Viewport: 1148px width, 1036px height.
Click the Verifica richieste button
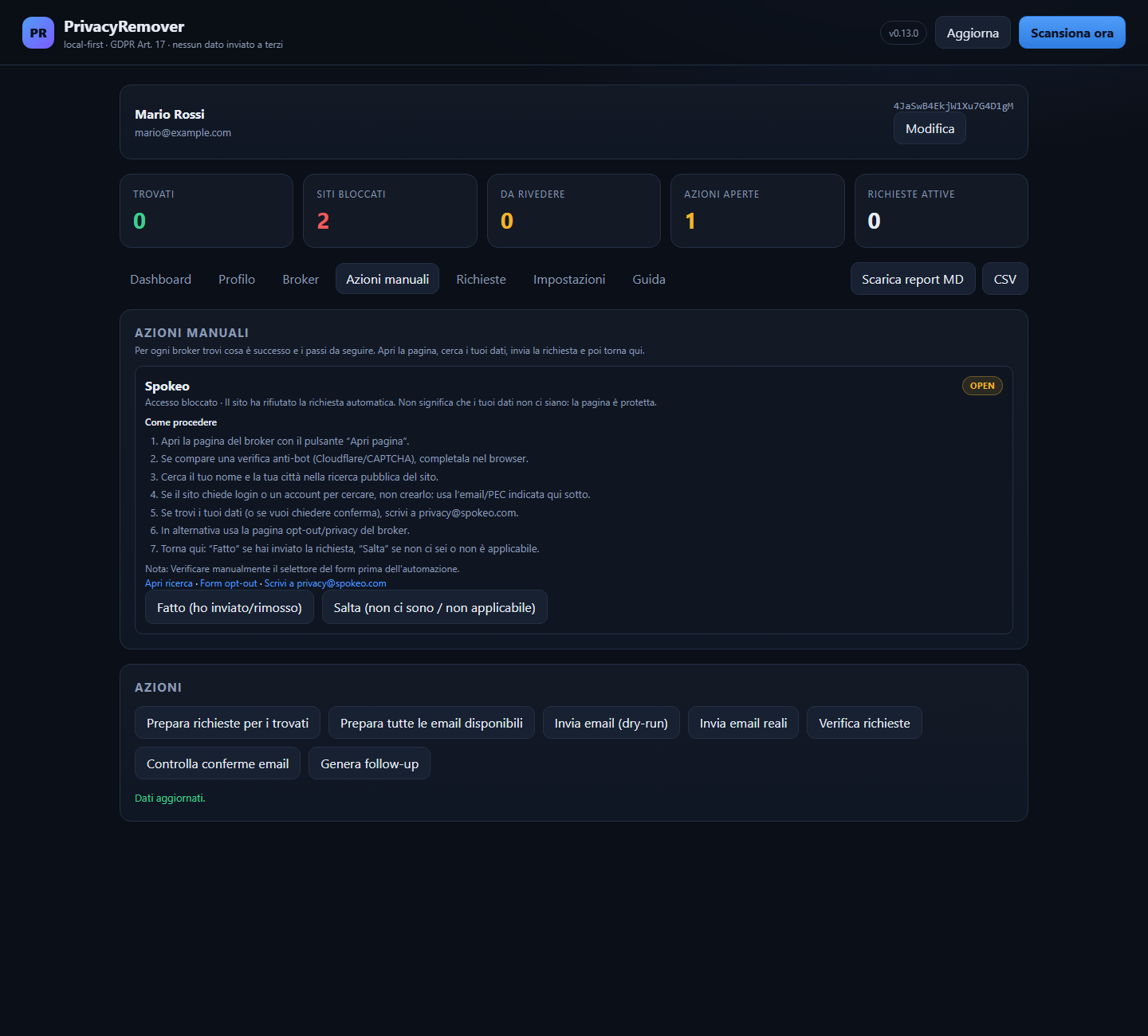click(x=864, y=723)
